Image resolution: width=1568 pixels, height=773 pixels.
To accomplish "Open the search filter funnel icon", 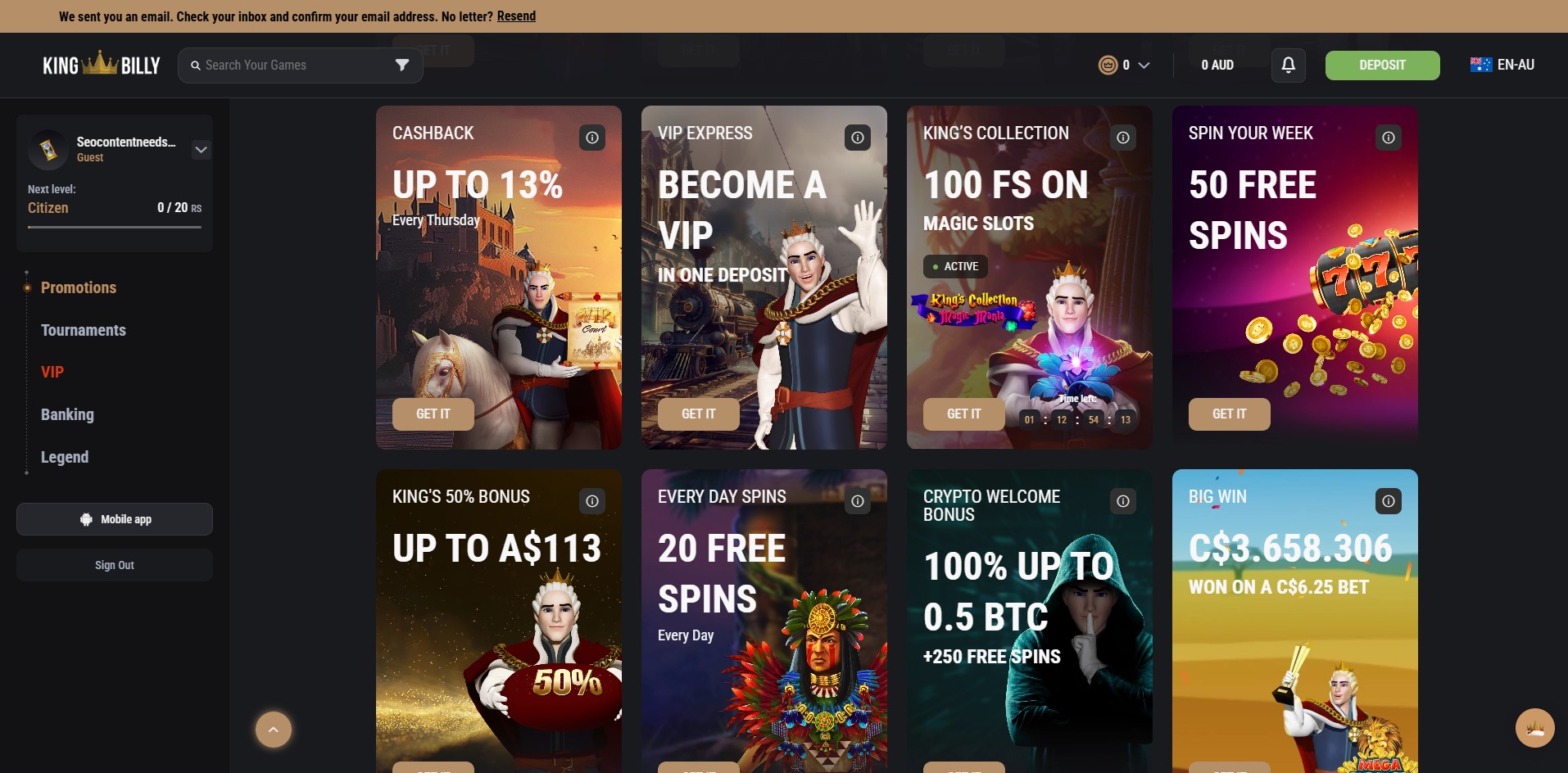I will coord(402,66).
